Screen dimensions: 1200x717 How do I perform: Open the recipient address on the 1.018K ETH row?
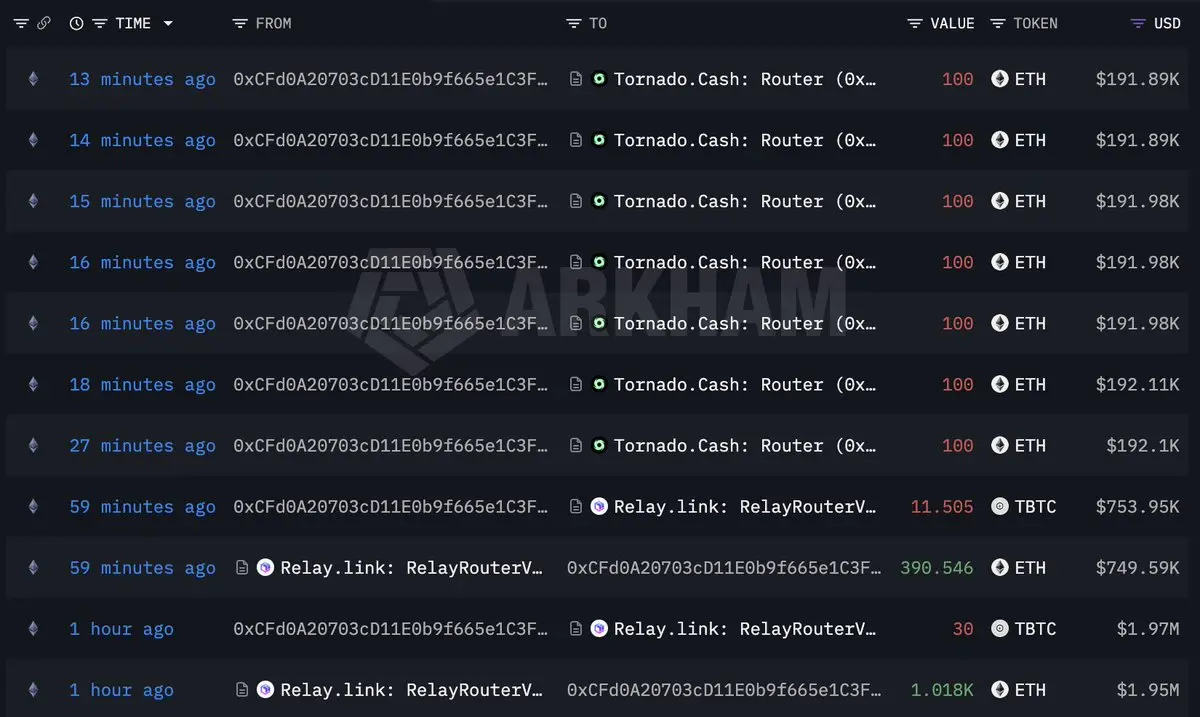(725, 690)
